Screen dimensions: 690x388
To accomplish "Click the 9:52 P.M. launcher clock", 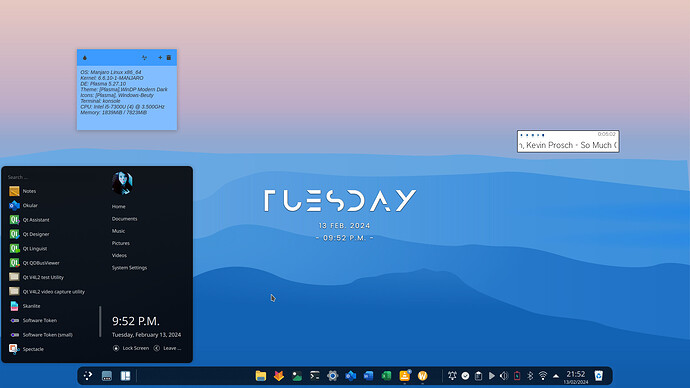I will pos(136,321).
